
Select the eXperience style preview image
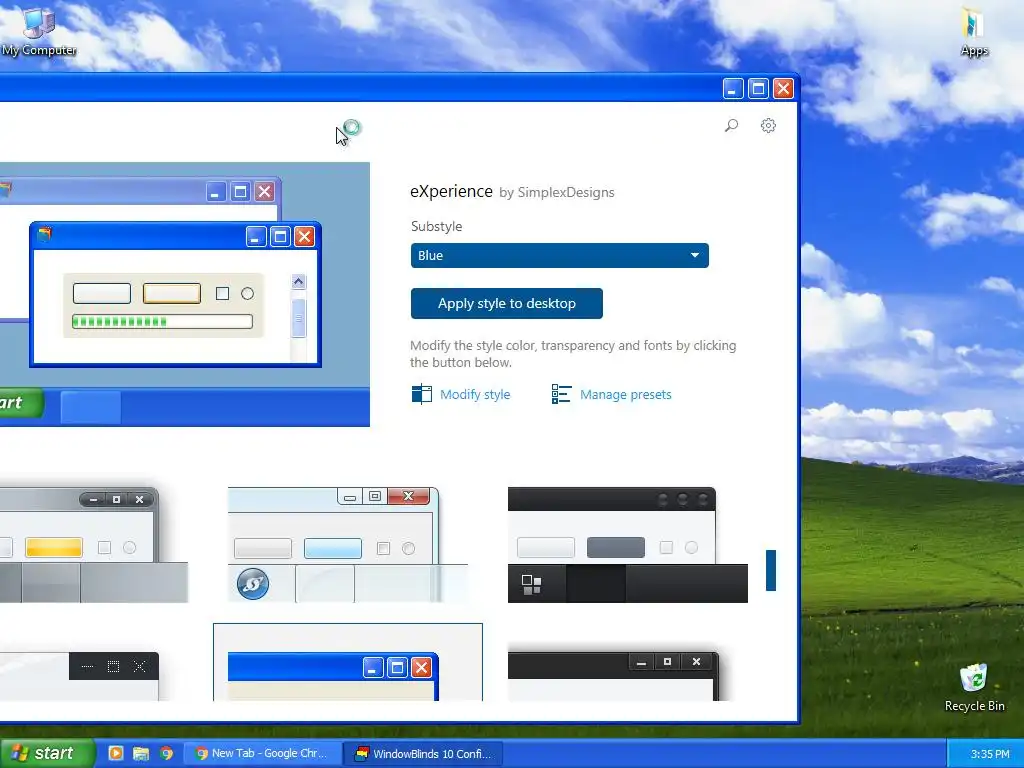click(x=185, y=295)
